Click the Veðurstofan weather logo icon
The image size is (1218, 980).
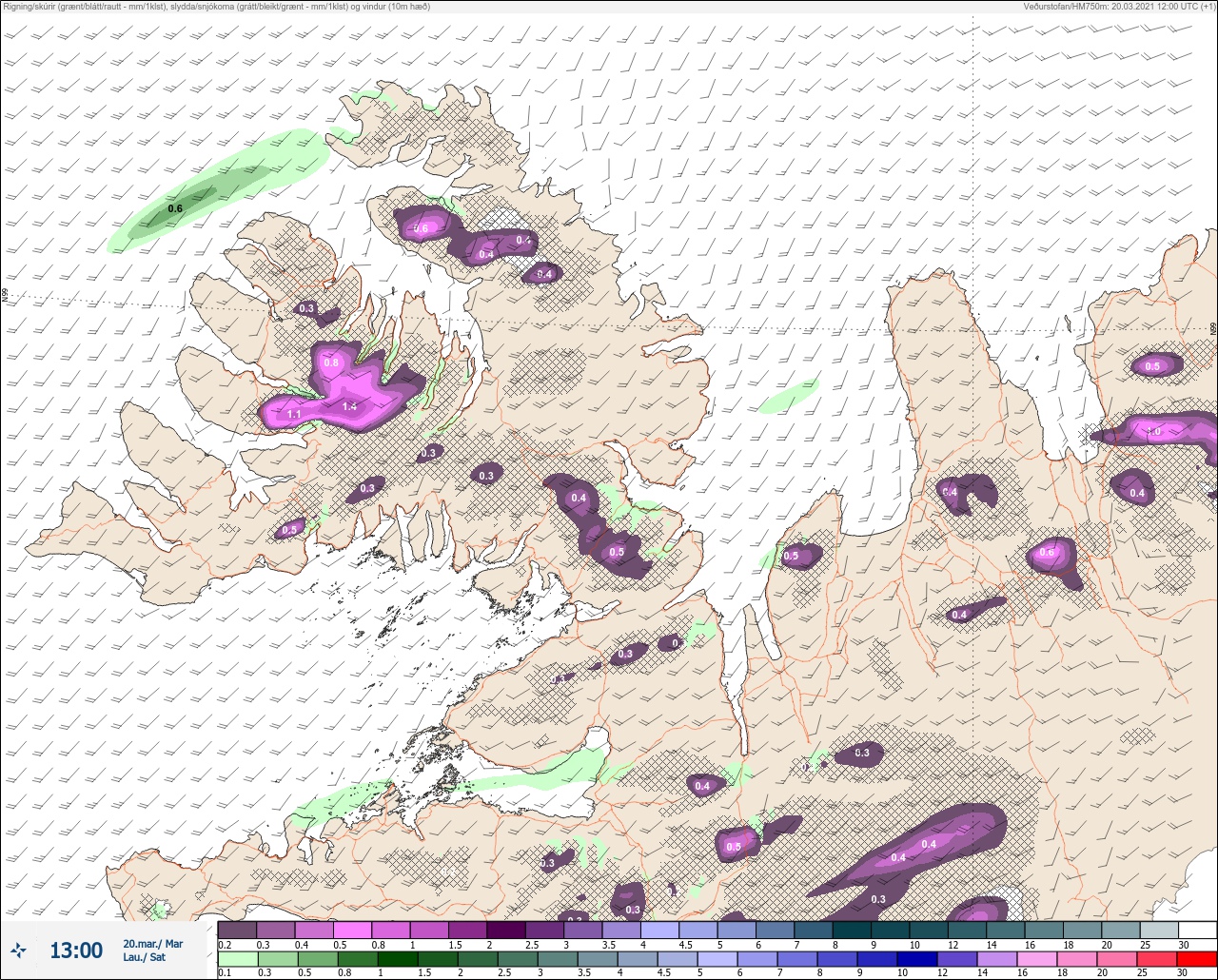coord(19,950)
